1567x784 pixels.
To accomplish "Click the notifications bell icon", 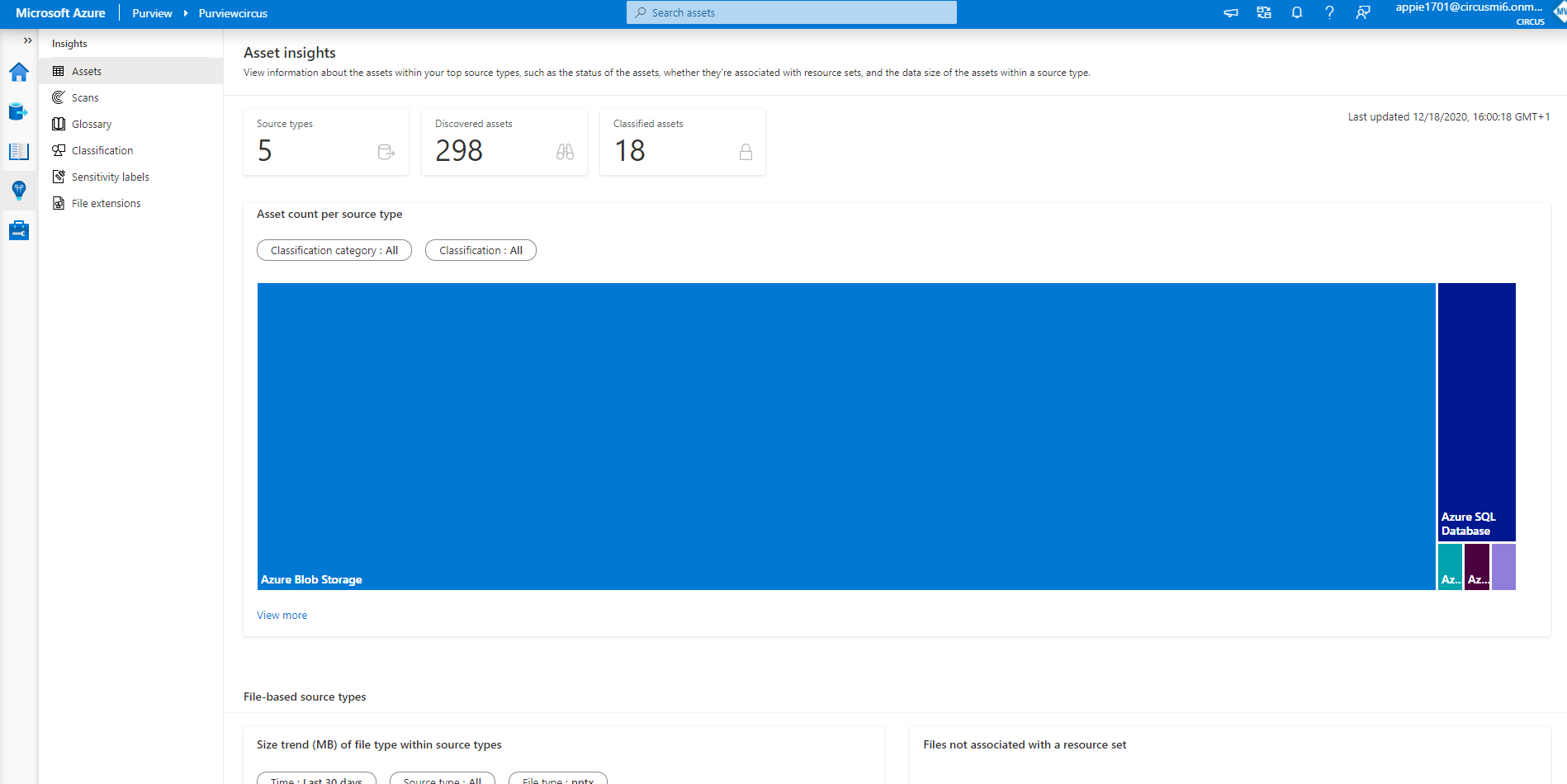I will (x=1297, y=12).
